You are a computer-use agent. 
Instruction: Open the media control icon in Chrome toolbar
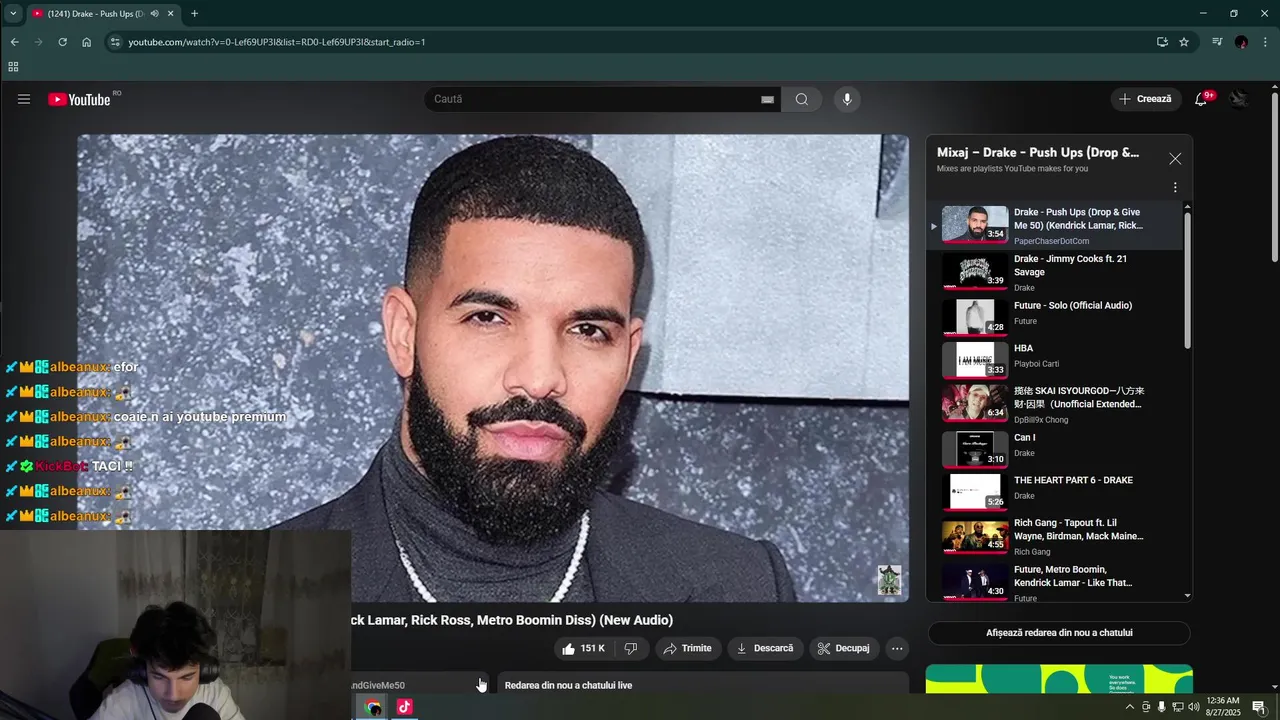pos(1217,42)
